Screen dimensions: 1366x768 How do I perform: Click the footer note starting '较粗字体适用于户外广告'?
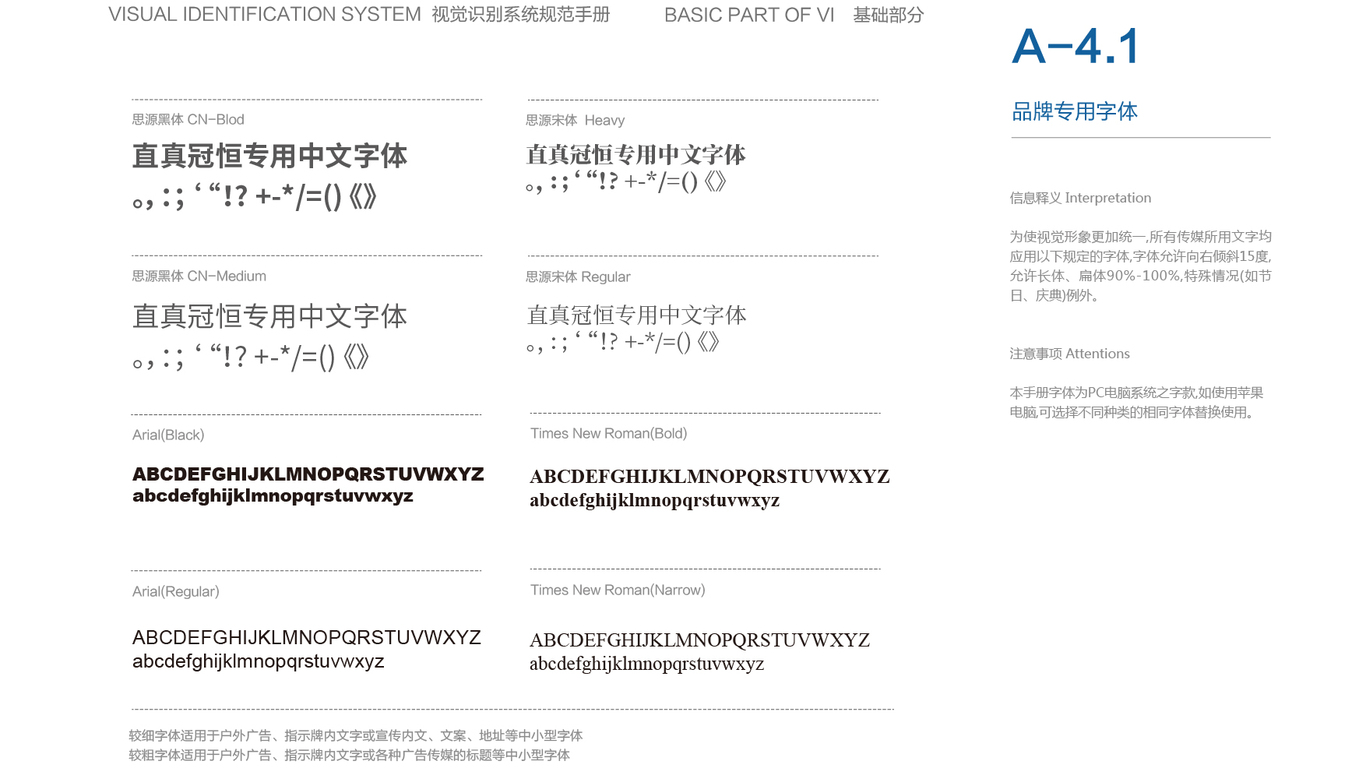pyautogui.click(x=349, y=755)
